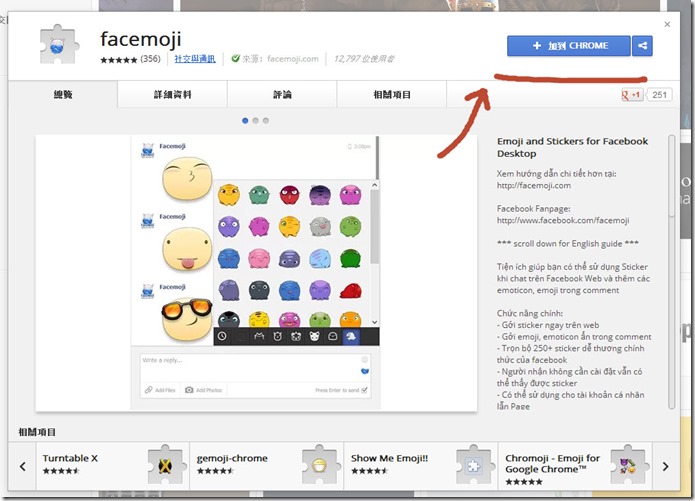This screenshot has height=501, width=695.
Task: Open Chromoji - Emoji for Google Chrome item
Action: (575, 466)
